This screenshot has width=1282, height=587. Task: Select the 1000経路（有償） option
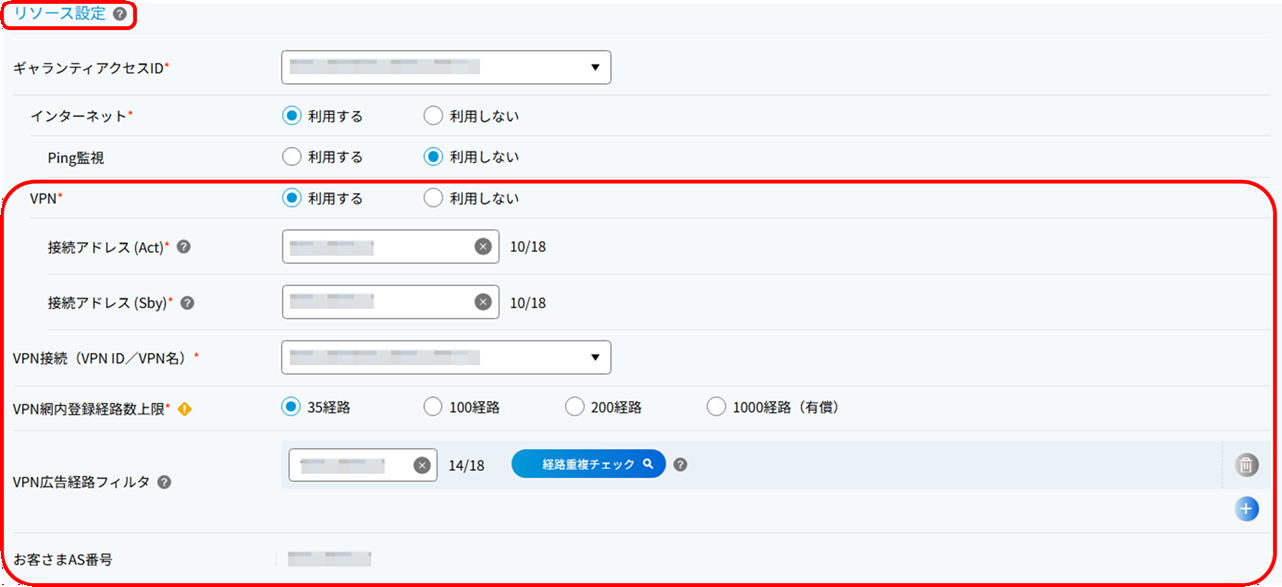(x=716, y=406)
